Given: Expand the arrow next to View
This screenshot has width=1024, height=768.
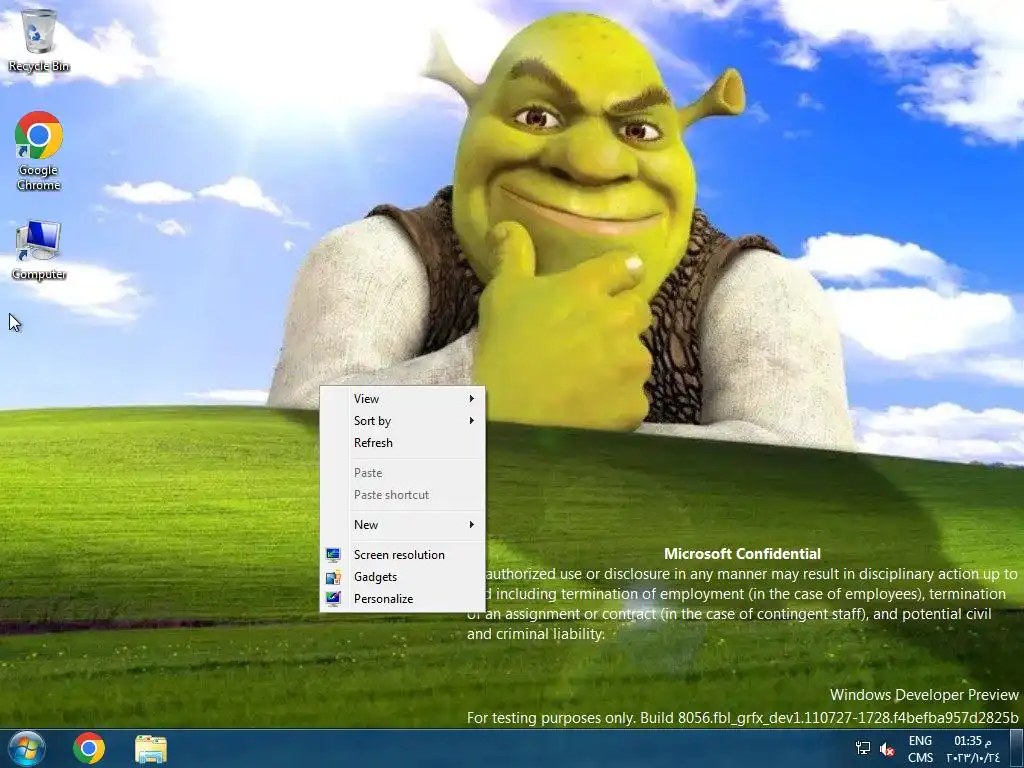Looking at the screenshot, I should point(472,398).
